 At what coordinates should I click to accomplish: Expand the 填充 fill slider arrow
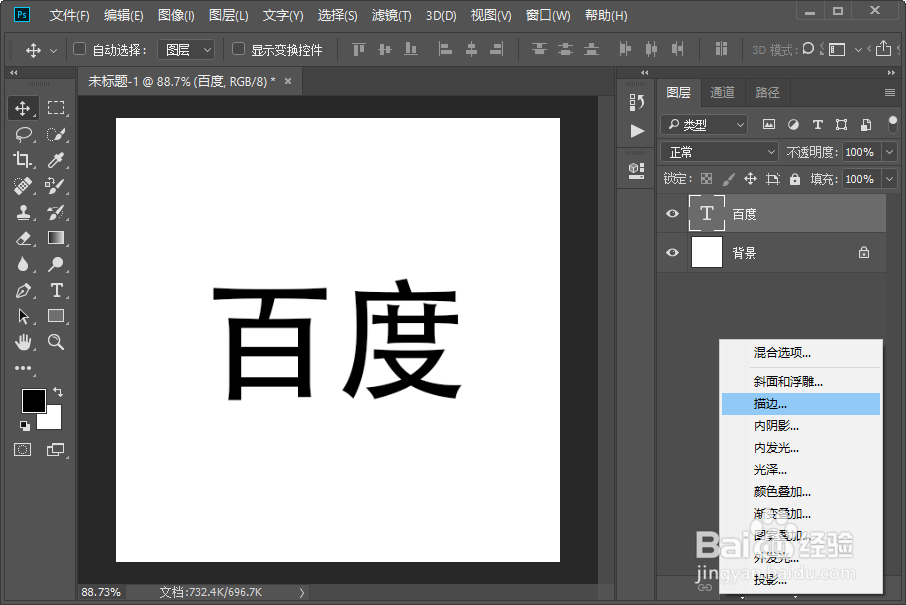890,179
